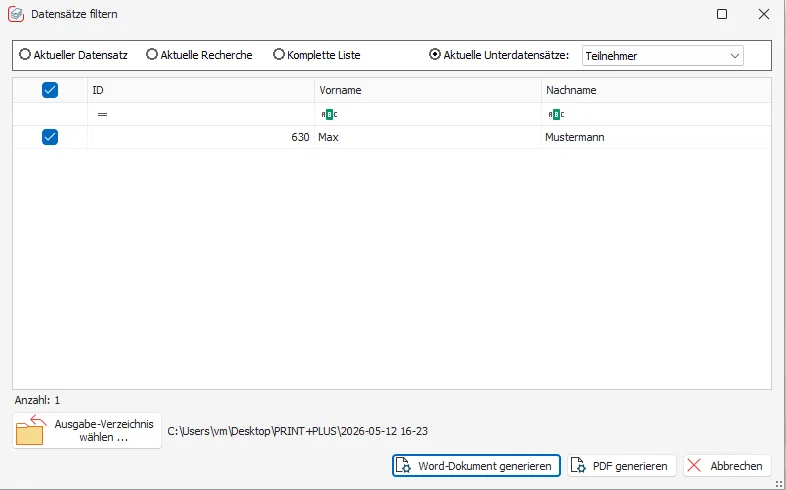Image resolution: width=786 pixels, height=490 pixels.
Task: Select the Komplette Liste radio button
Action: [x=279, y=54]
